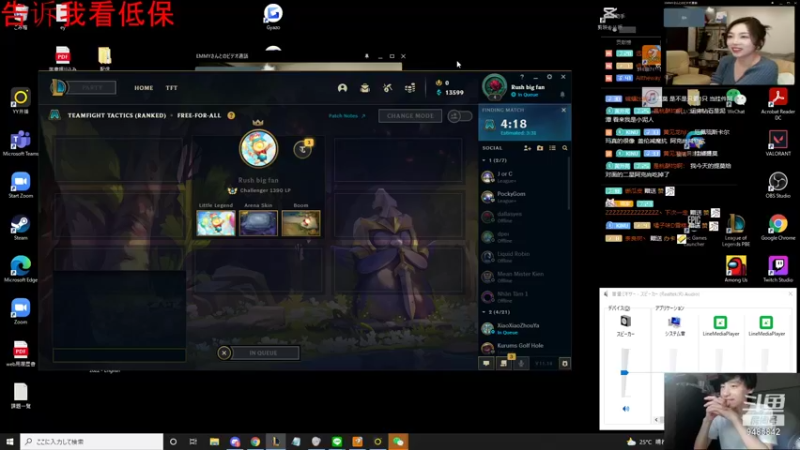Select the Boom thumbnail
800x450 pixels.
point(301,223)
